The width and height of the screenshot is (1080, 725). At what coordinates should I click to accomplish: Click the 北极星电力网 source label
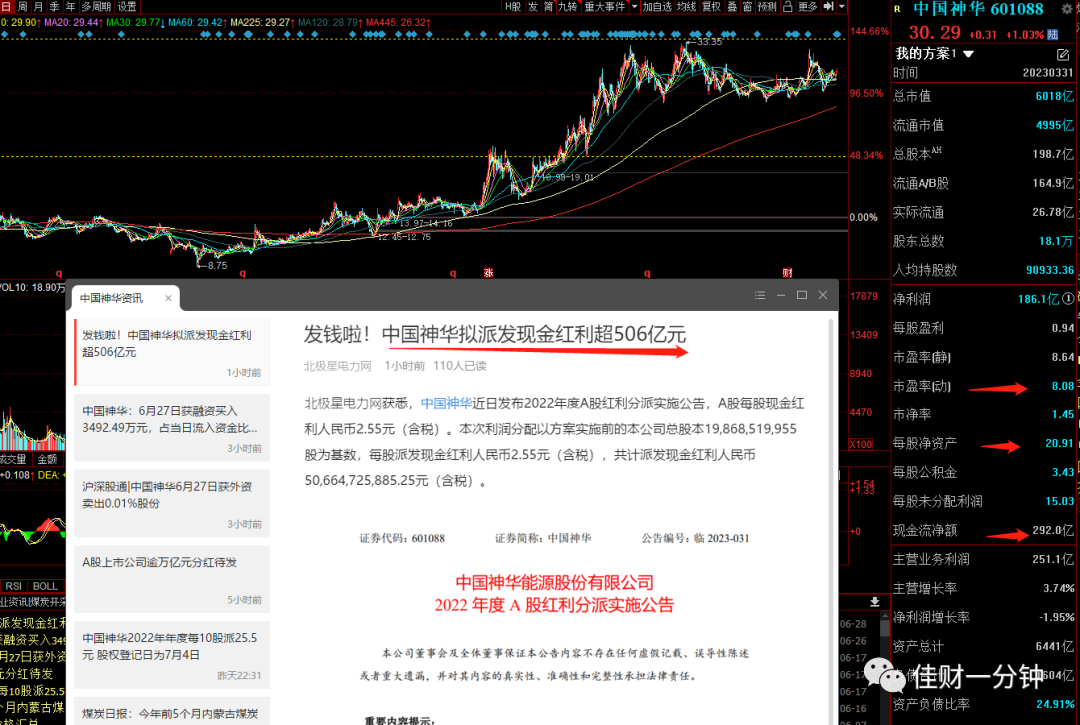point(338,366)
